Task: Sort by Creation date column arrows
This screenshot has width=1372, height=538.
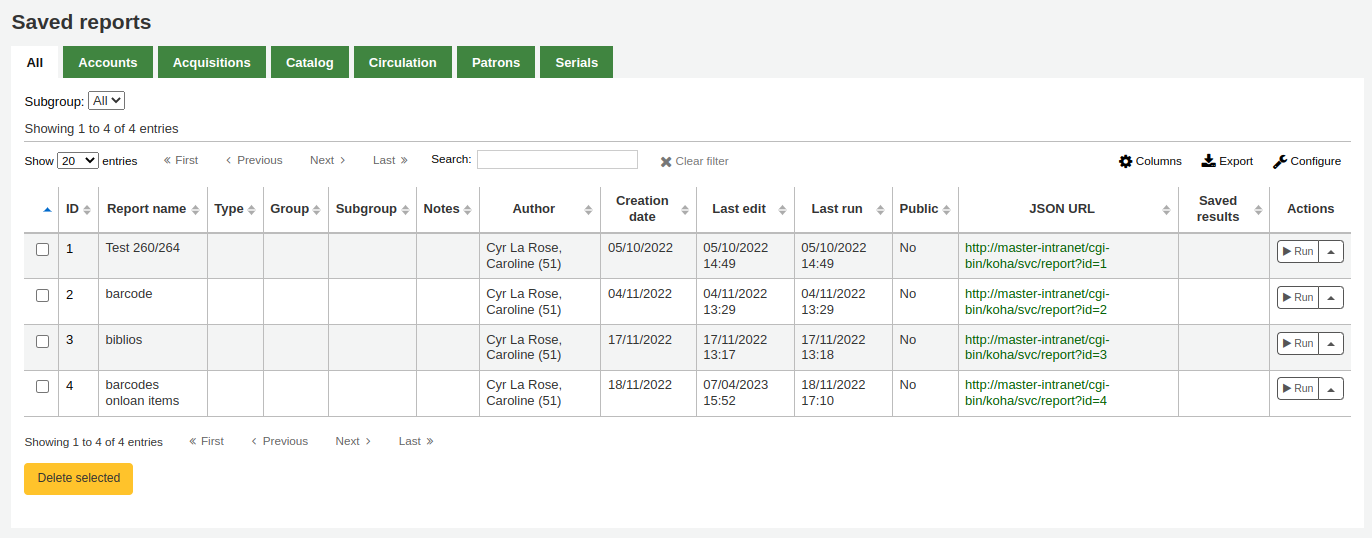Action: click(685, 210)
